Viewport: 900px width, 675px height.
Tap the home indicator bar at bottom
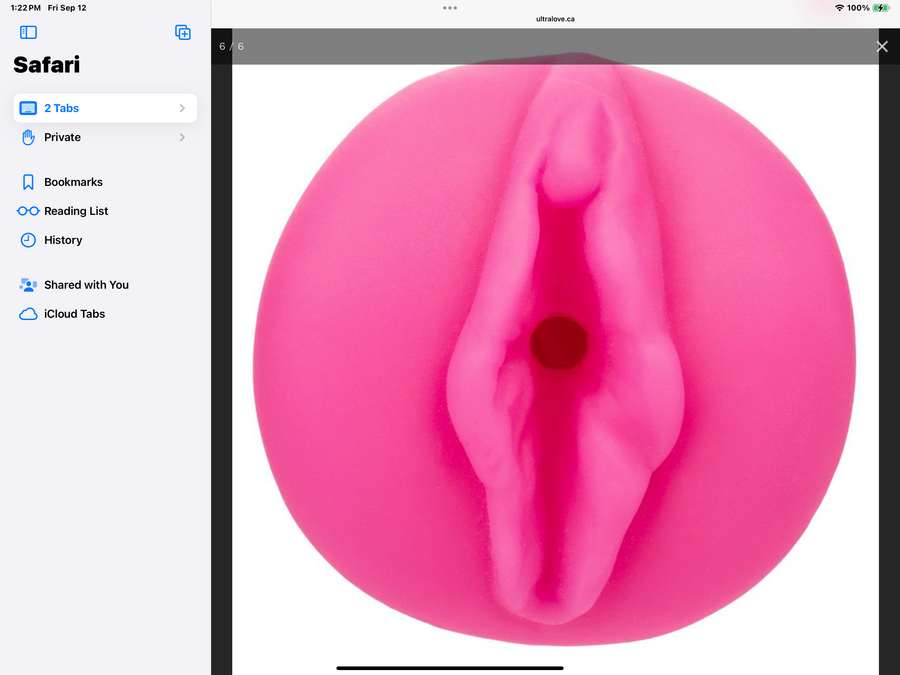(450, 667)
